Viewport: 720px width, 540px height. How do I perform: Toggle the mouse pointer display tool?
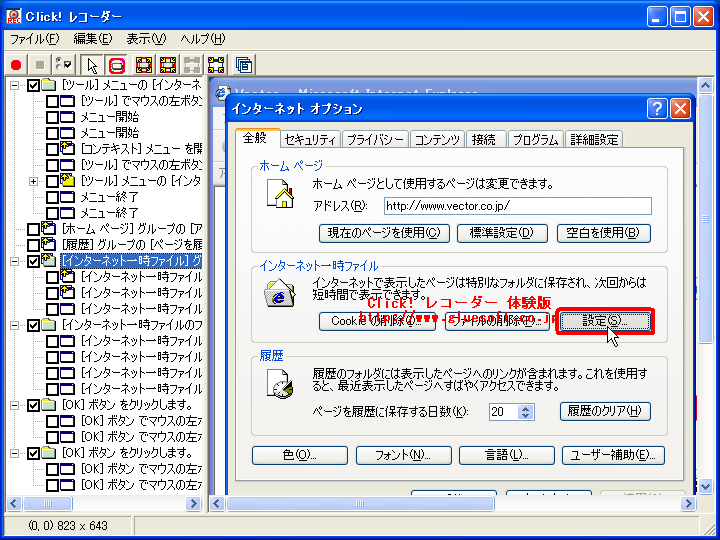tap(92, 65)
